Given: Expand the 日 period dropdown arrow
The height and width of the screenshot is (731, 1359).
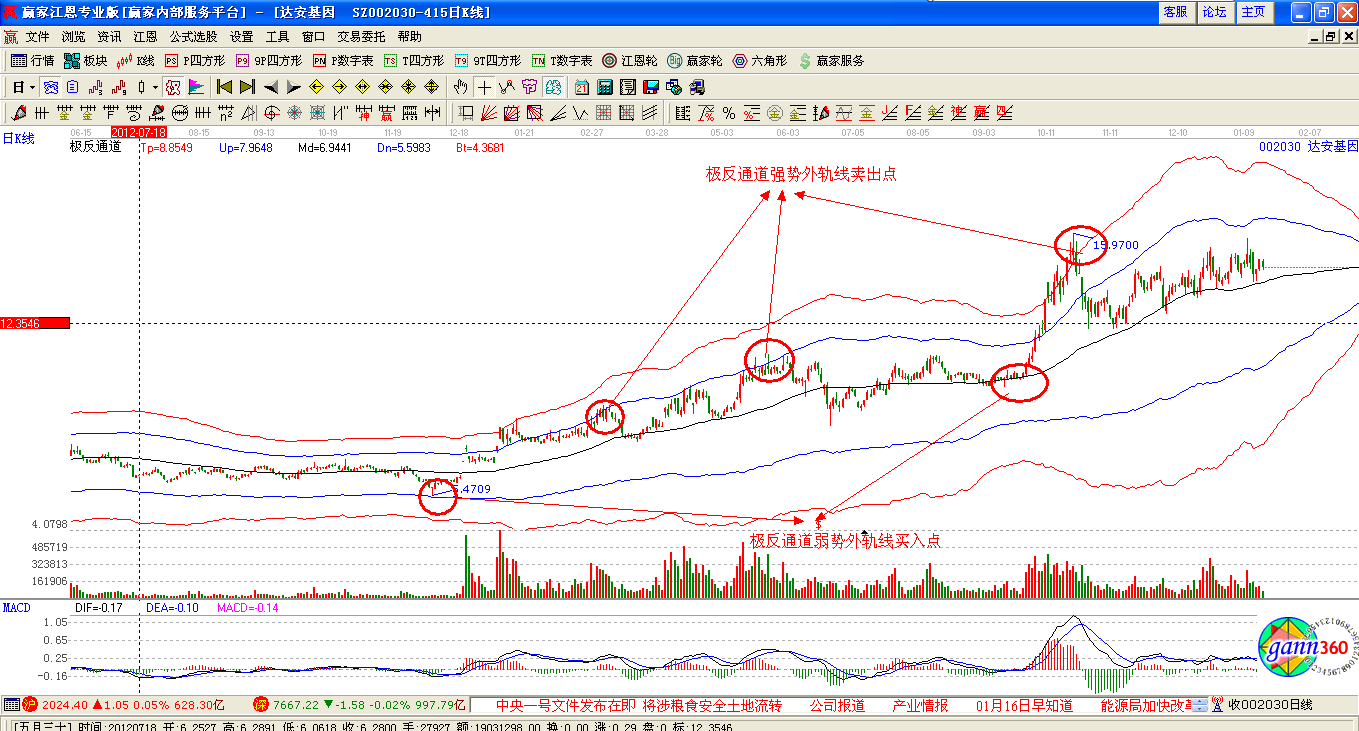Looking at the screenshot, I should tap(32, 87).
